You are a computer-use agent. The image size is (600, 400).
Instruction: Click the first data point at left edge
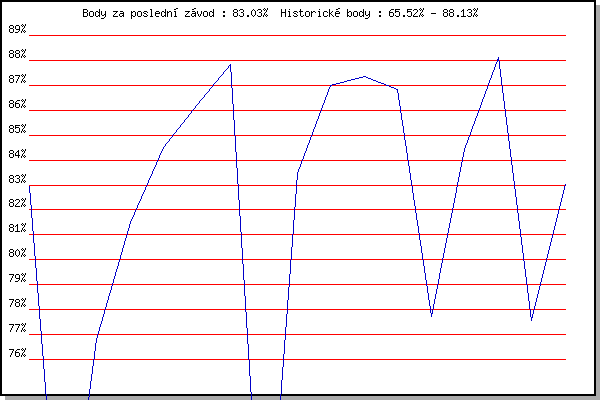[x=30, y=185]
